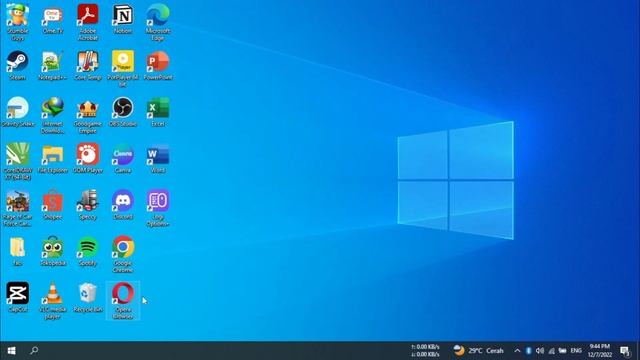Open the volume speaker control
Image resolution: width=640 pixels, height=360 pixels.
pyautogui.click(x=540, y=351)
